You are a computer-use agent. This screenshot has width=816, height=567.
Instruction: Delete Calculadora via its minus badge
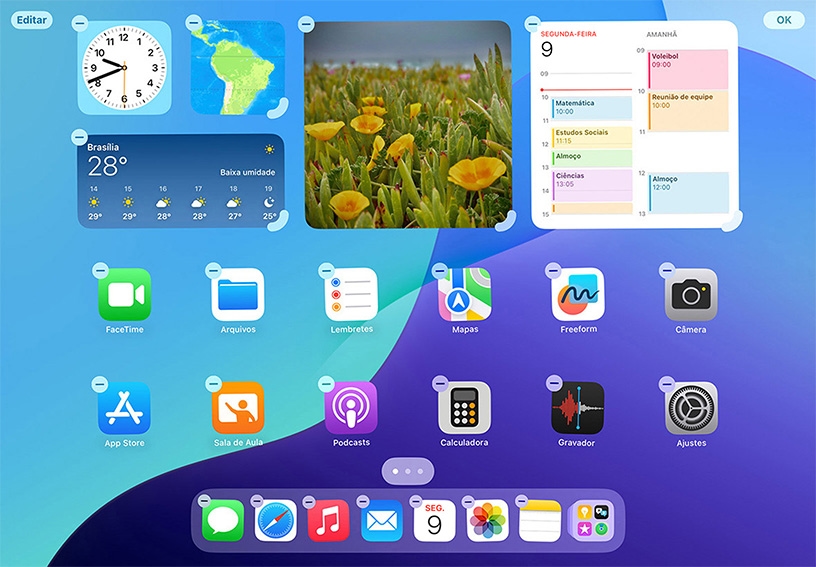[x=440, y=384]
